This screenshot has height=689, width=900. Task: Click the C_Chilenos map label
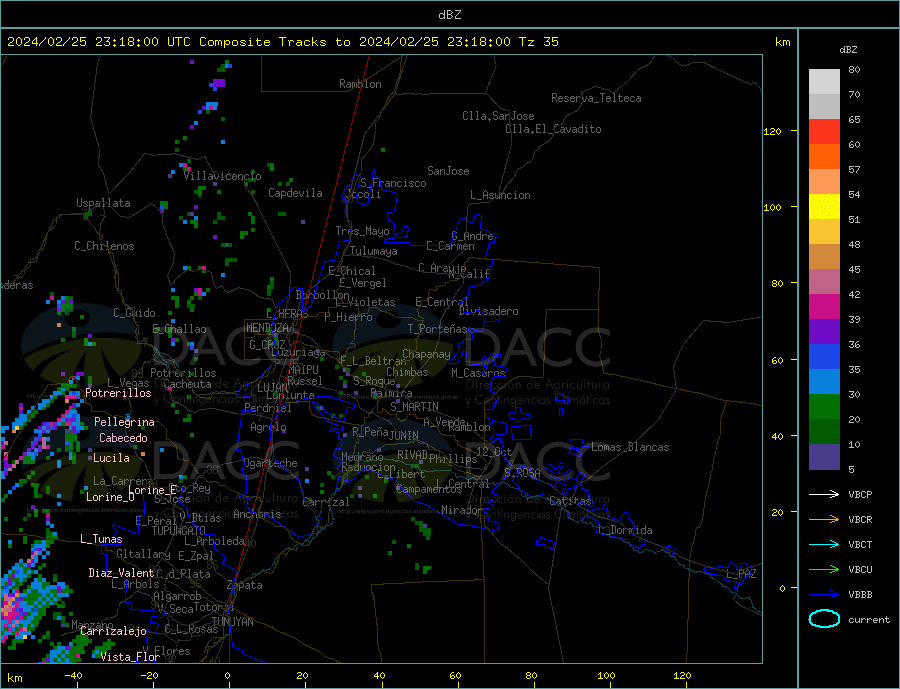point(104,246)
